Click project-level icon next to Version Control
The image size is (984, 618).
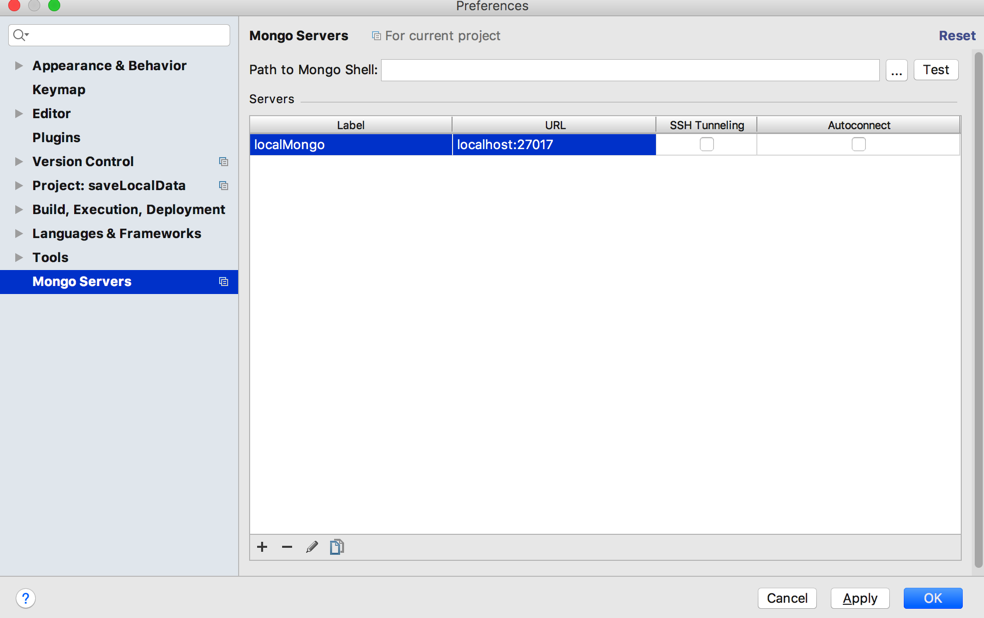tap(223, 162)
